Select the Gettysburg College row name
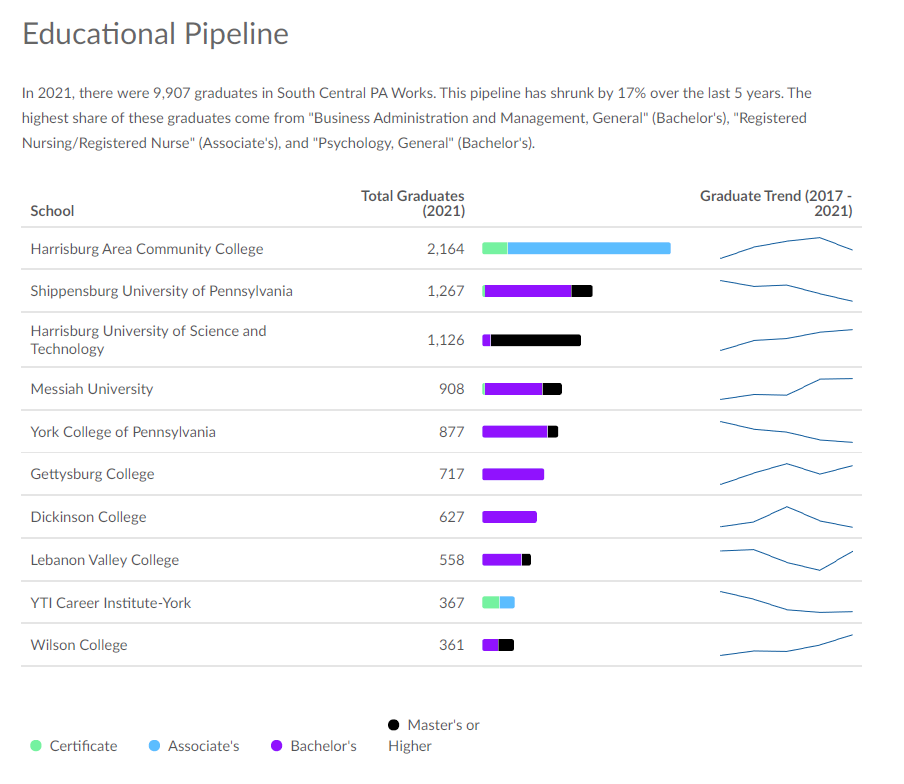This screenshot has height=784, width=904. (92, 474)
